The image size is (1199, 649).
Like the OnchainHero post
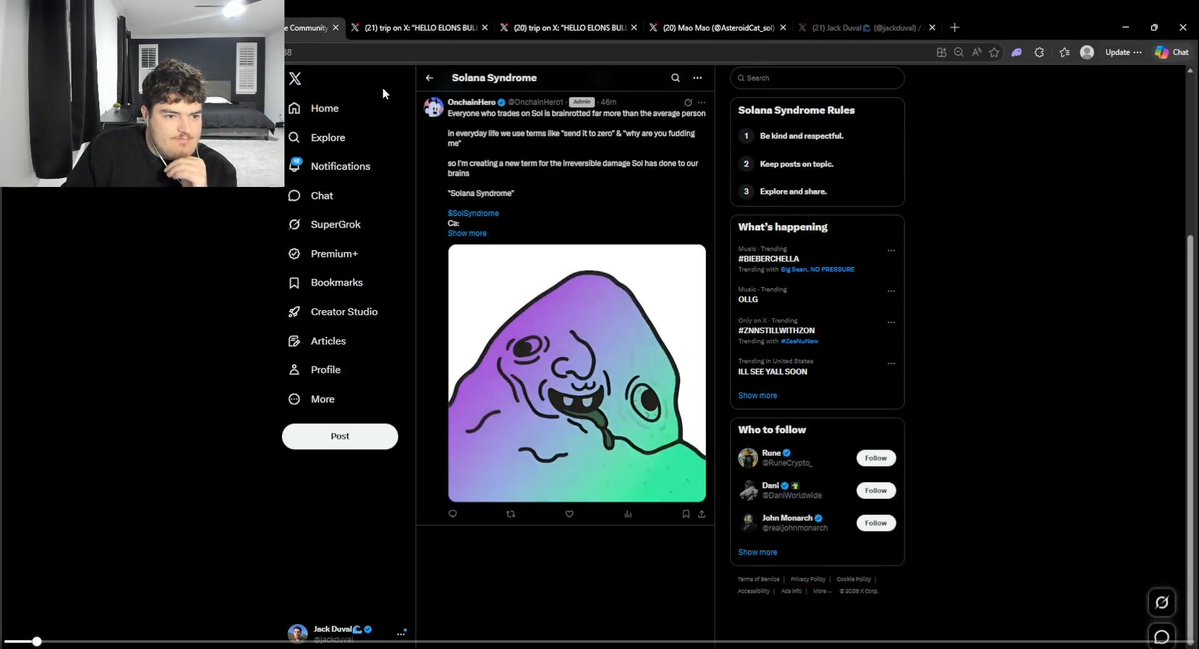tap(569, 514)
